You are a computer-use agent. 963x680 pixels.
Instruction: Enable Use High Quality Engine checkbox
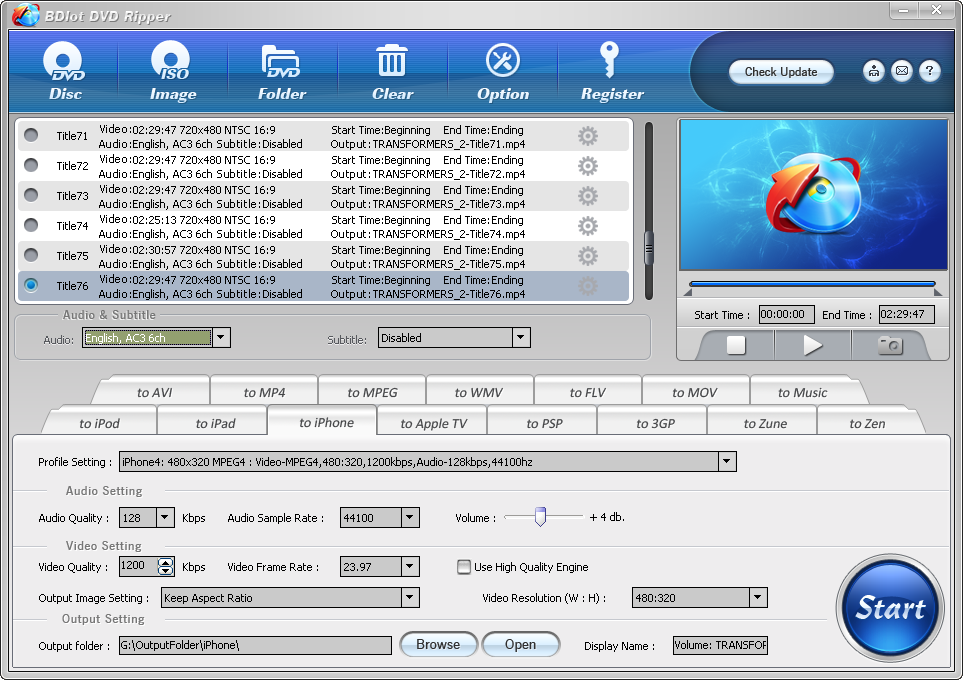point(464,566)
